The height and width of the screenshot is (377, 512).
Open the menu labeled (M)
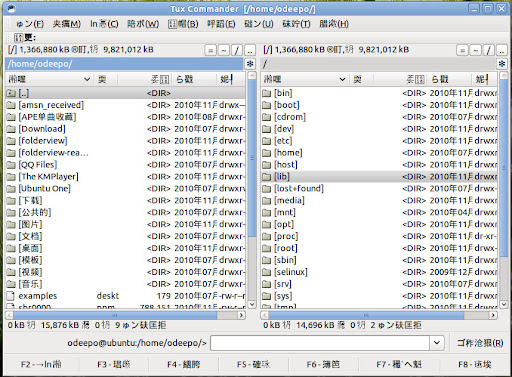[67, 24]
